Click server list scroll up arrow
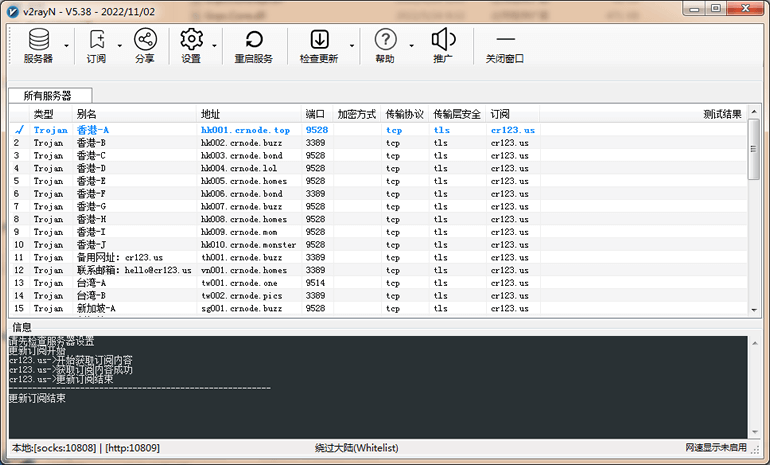The height and width of the screenshot is (465, 770). (x=754, y=112)
